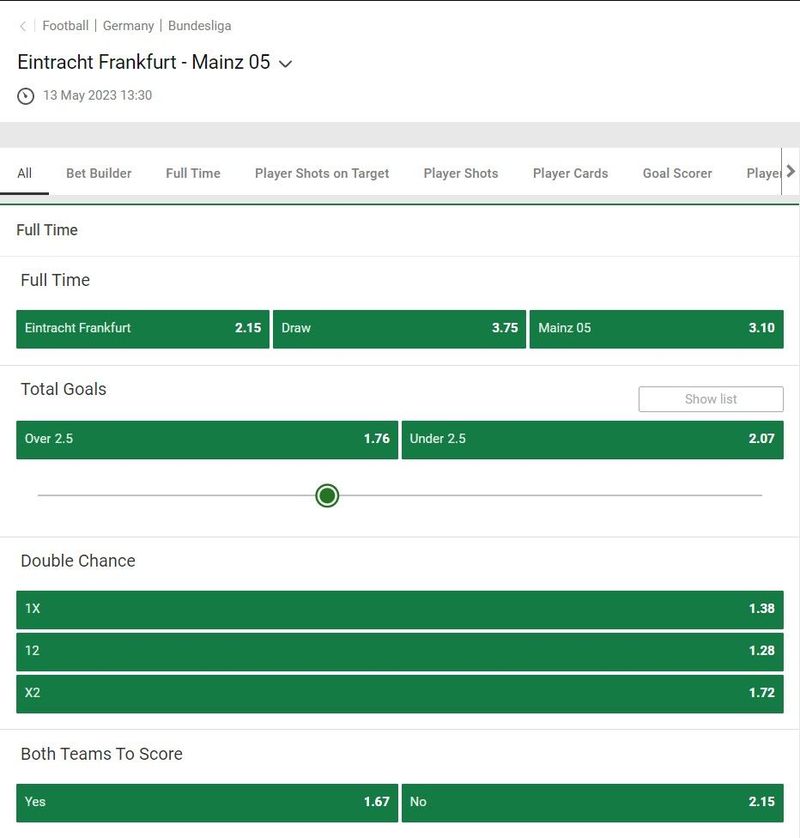This screenshot has height=838, width=800.
Task: Switch to the Bet Builder tab
Action: coord(99,173)
